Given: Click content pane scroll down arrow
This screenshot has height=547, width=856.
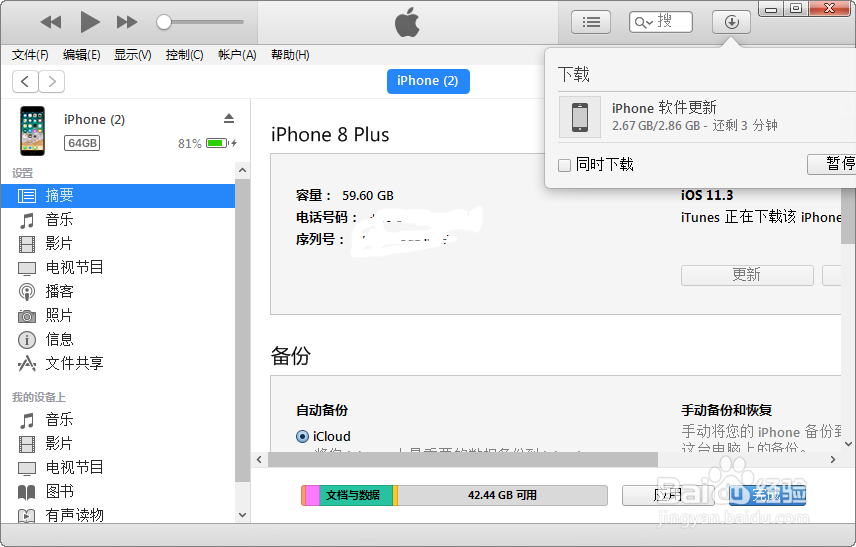Looking at the screenshot, I should tap(848, 444).
